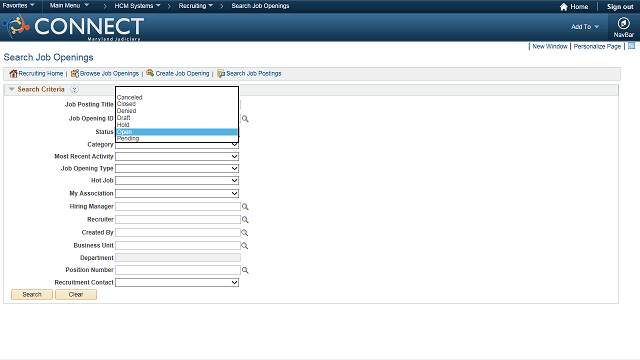The width and height of the screenshot is (640, 360).
Task: Click Sign out link
Action: 620,7
